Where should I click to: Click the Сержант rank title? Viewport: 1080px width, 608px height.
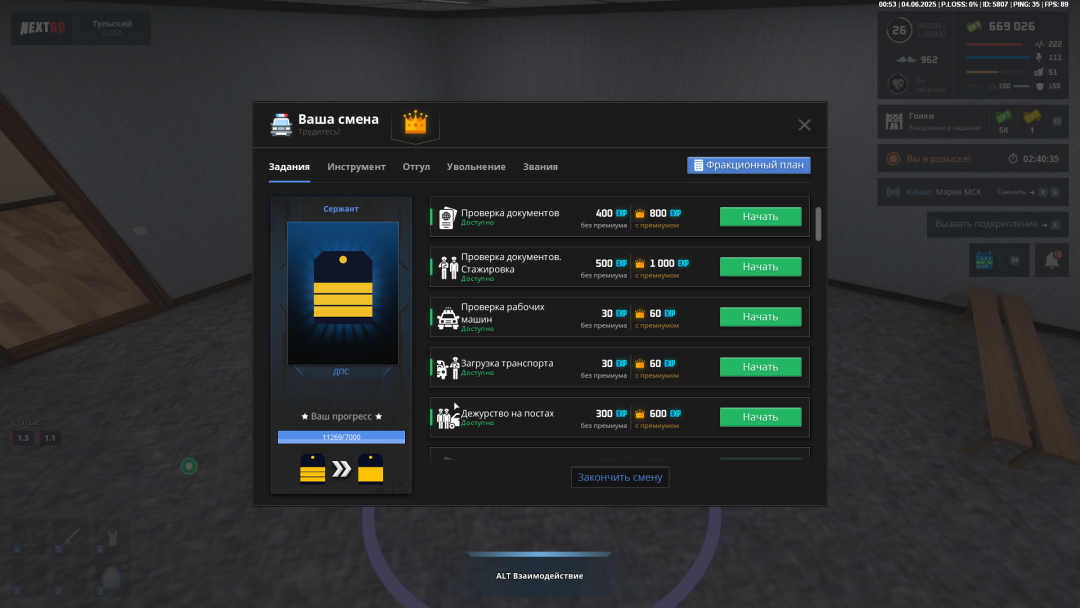point(341,209)
